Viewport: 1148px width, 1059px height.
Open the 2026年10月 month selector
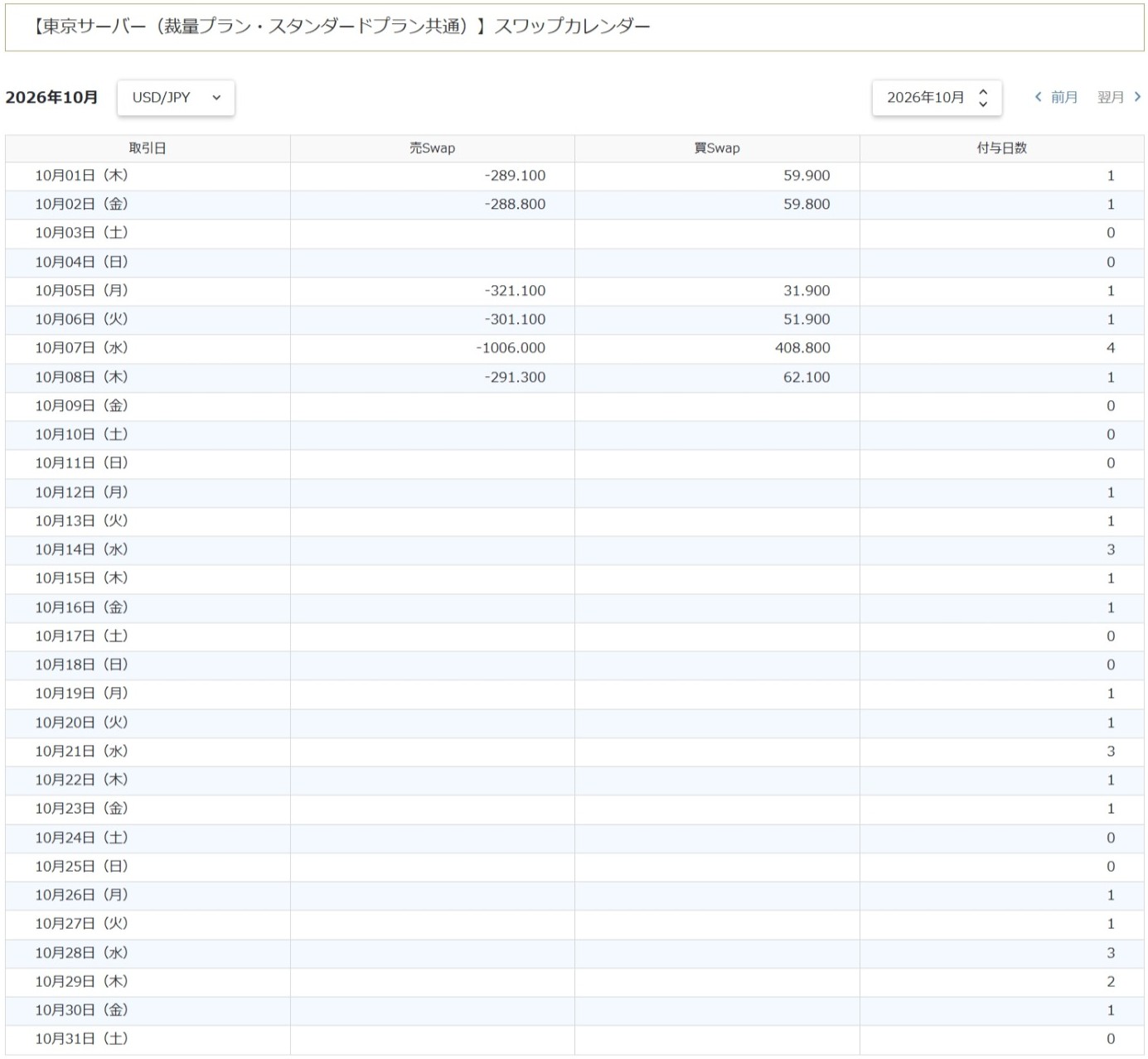click(x=937, y=98)
